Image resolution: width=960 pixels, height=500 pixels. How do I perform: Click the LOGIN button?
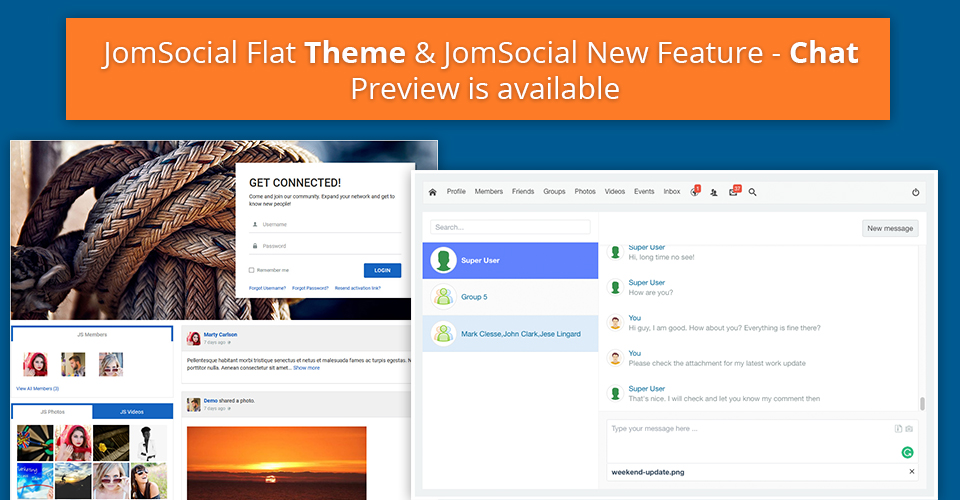coord(383,270)
